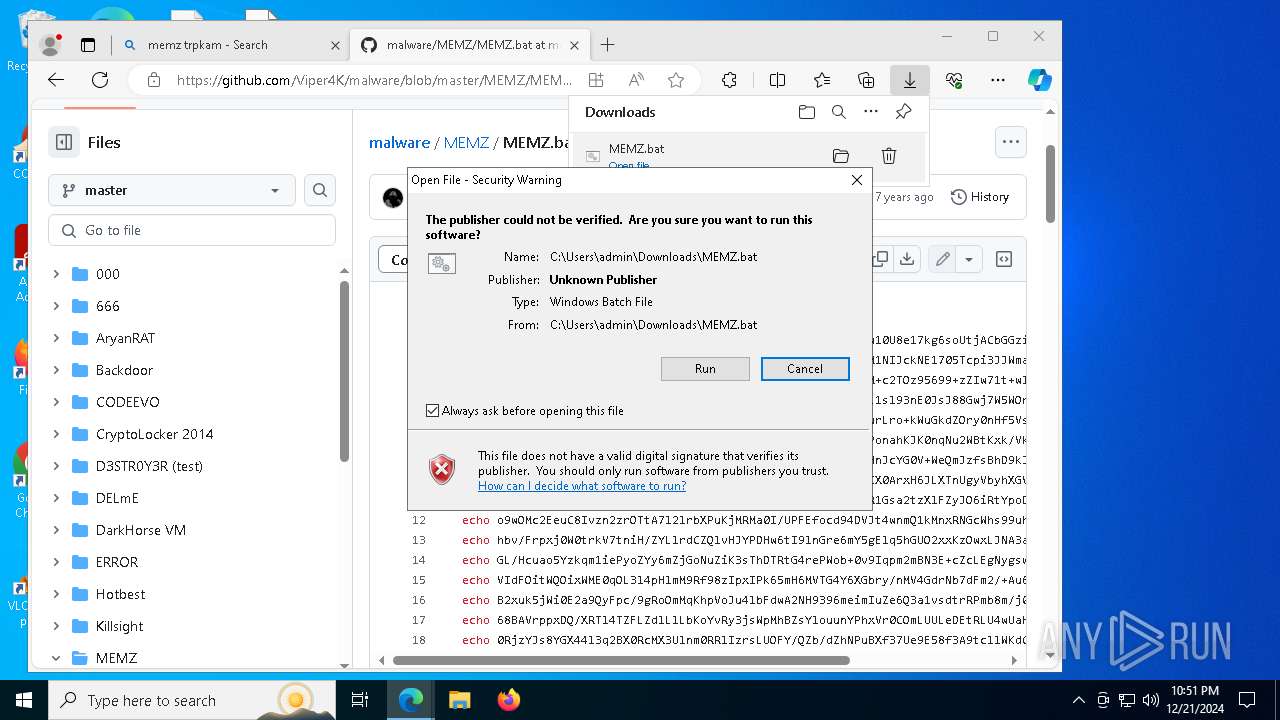The width and height of the screenshot is (1280, 720).
Task: Click Run in the security warning
Action: tap(705, 369)
